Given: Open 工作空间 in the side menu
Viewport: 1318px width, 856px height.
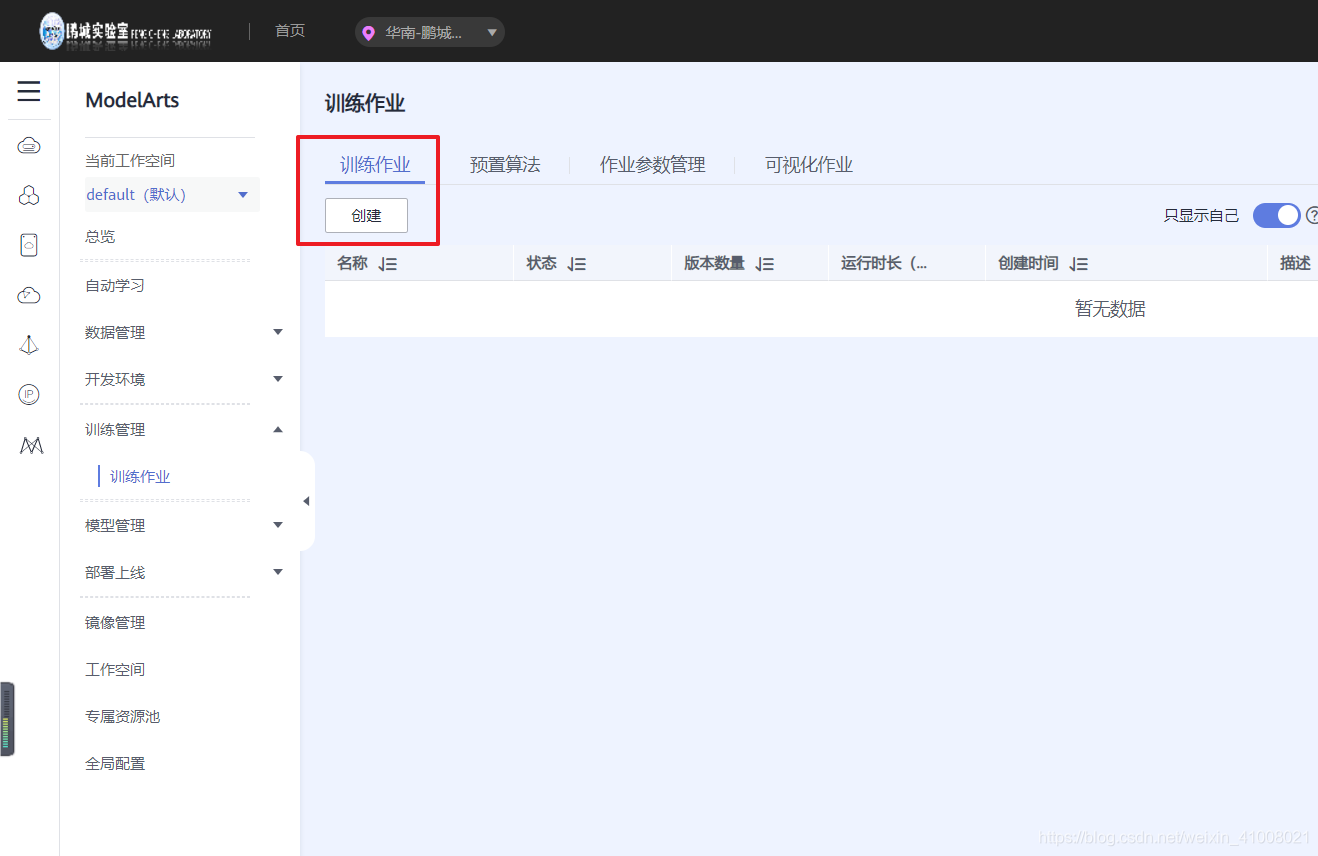Looking at the screenshot, I should [x=115, y=670].
